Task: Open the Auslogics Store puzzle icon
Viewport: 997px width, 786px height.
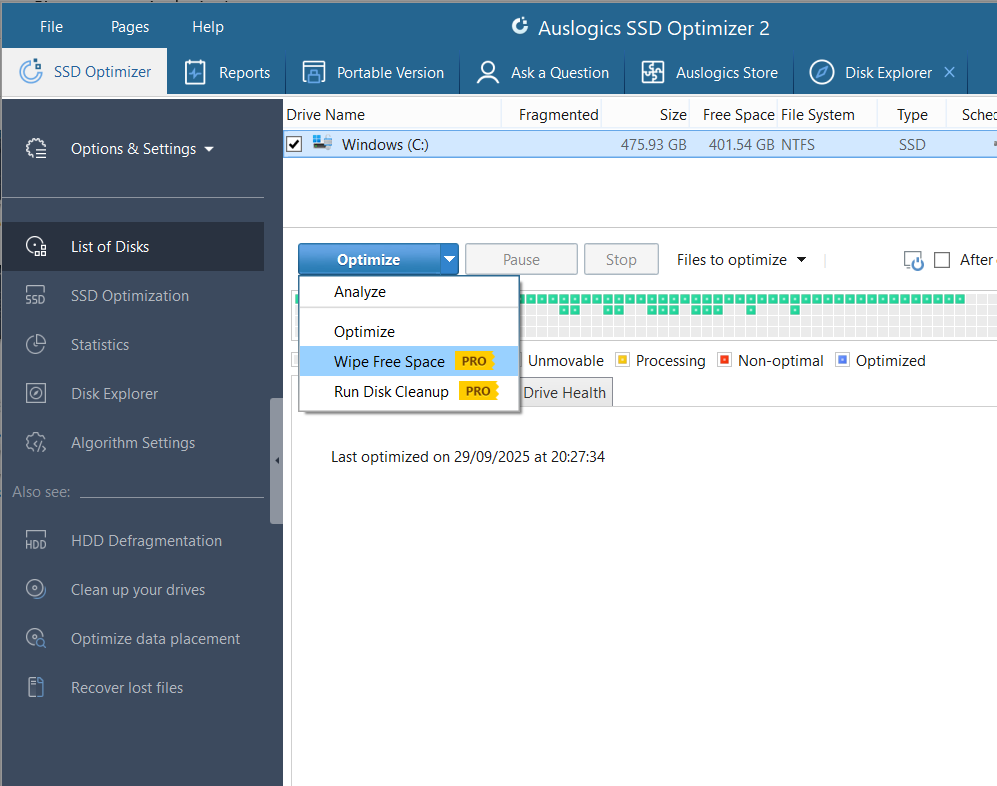Action: tap(653, 73)
